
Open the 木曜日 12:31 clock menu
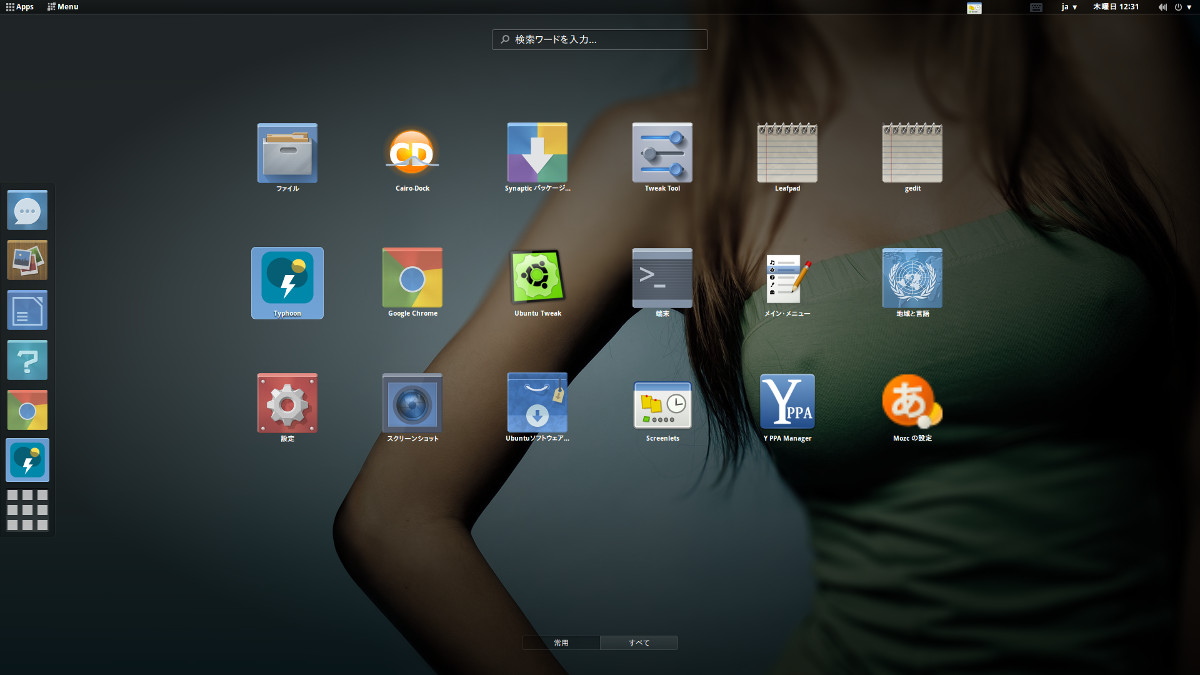pos(1116,7)
